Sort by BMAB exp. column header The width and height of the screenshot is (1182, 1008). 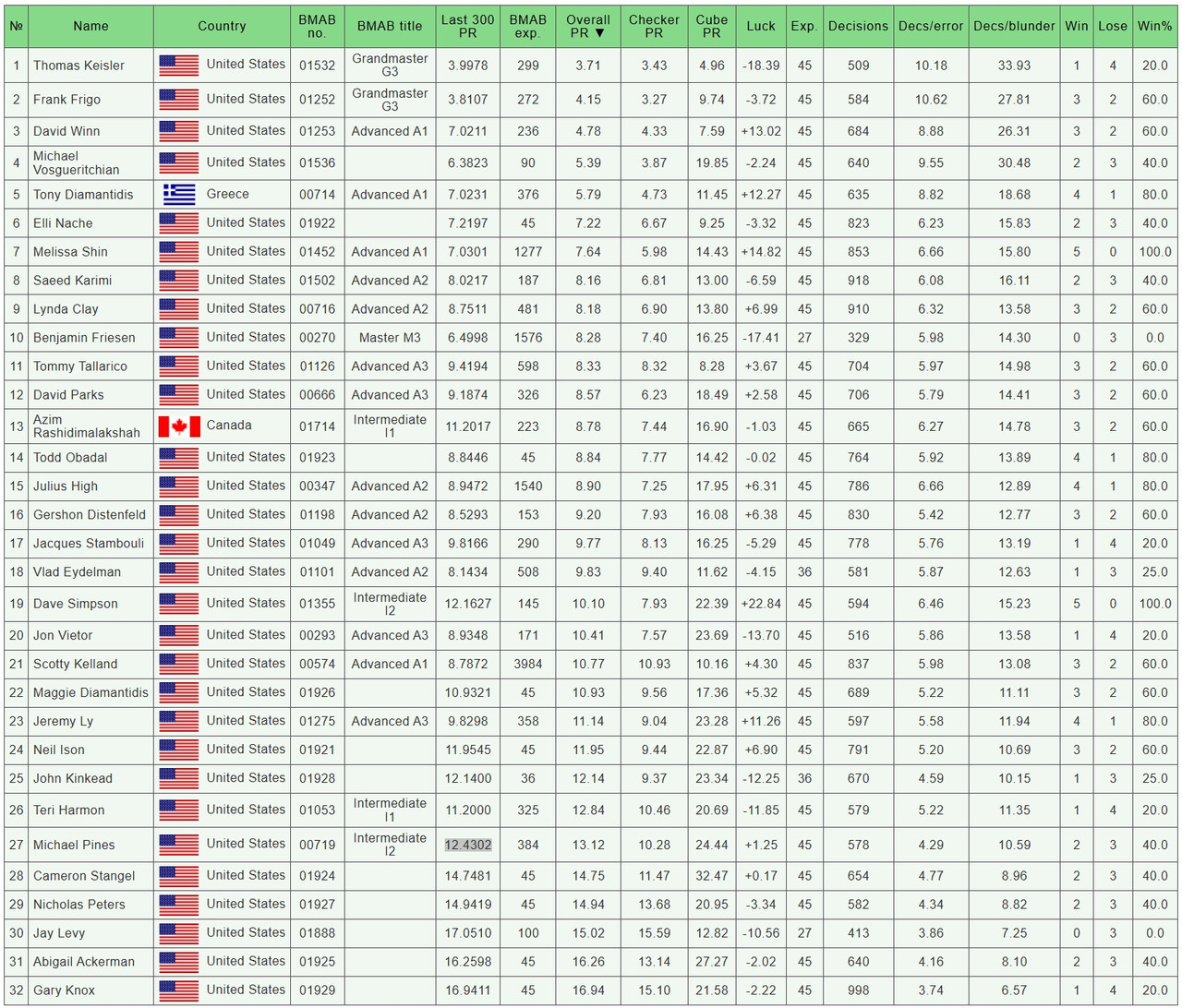528,26
